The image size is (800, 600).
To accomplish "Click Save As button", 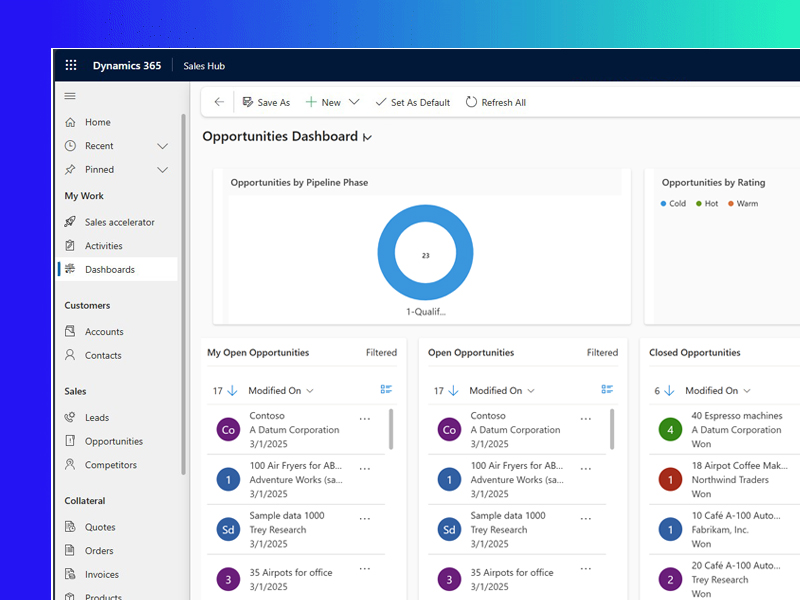I will coord(266,102).
